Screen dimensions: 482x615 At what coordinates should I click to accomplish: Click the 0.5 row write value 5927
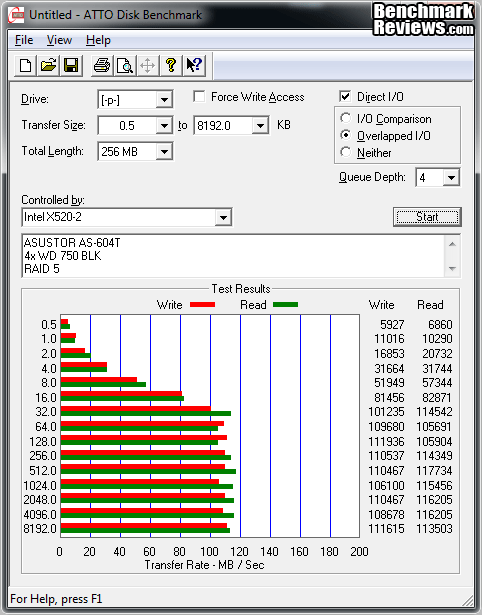point(392,325)
